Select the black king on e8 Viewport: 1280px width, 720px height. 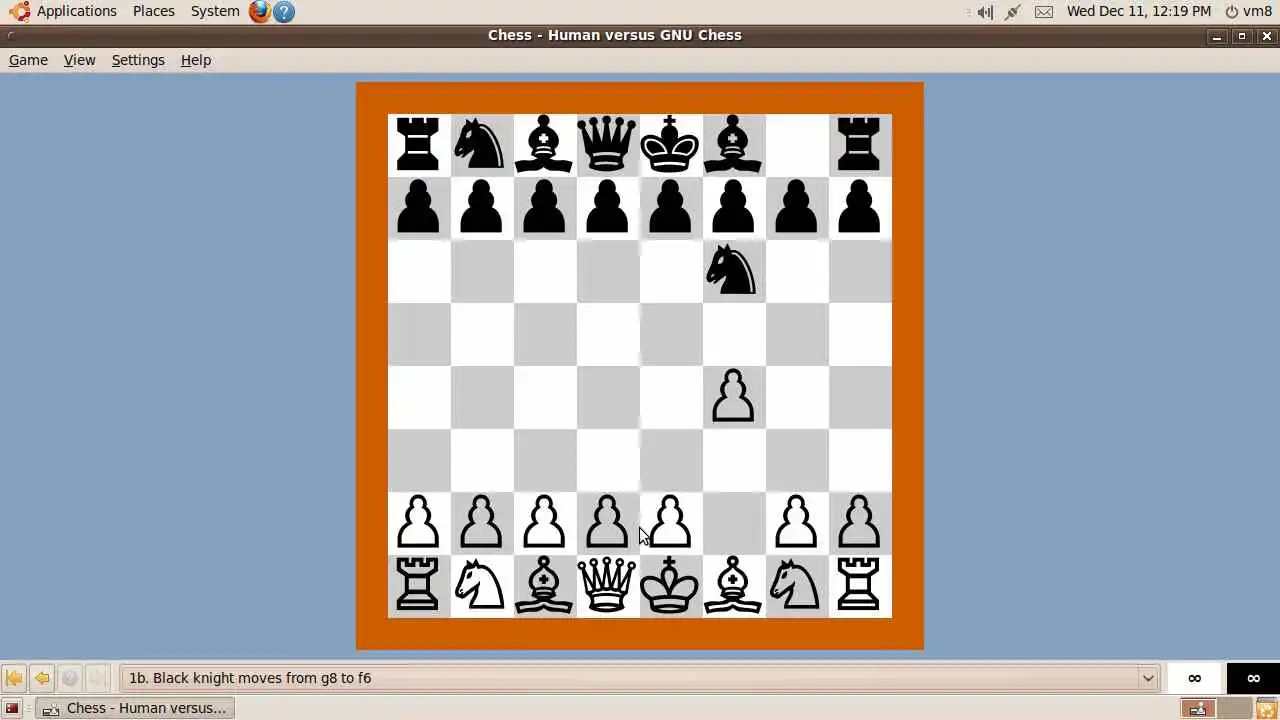670,145
